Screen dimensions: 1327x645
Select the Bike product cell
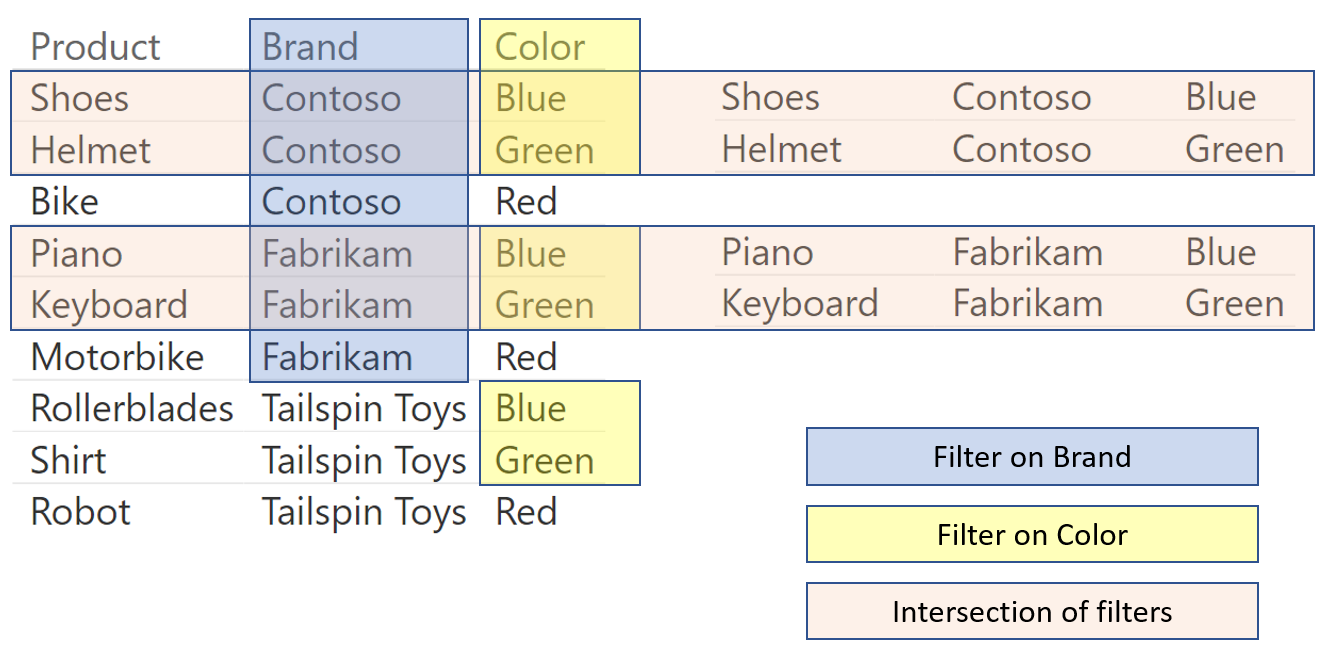(65, 202)
